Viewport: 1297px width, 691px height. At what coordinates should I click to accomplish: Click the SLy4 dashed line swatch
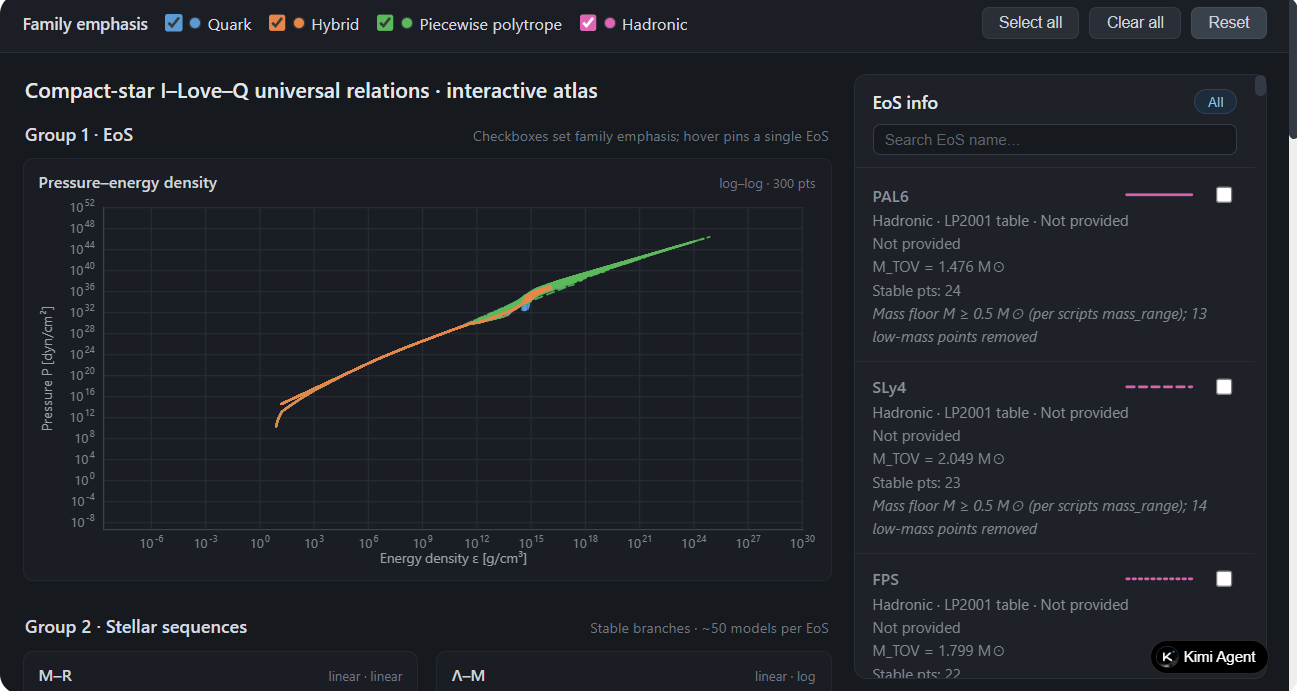1159,387
